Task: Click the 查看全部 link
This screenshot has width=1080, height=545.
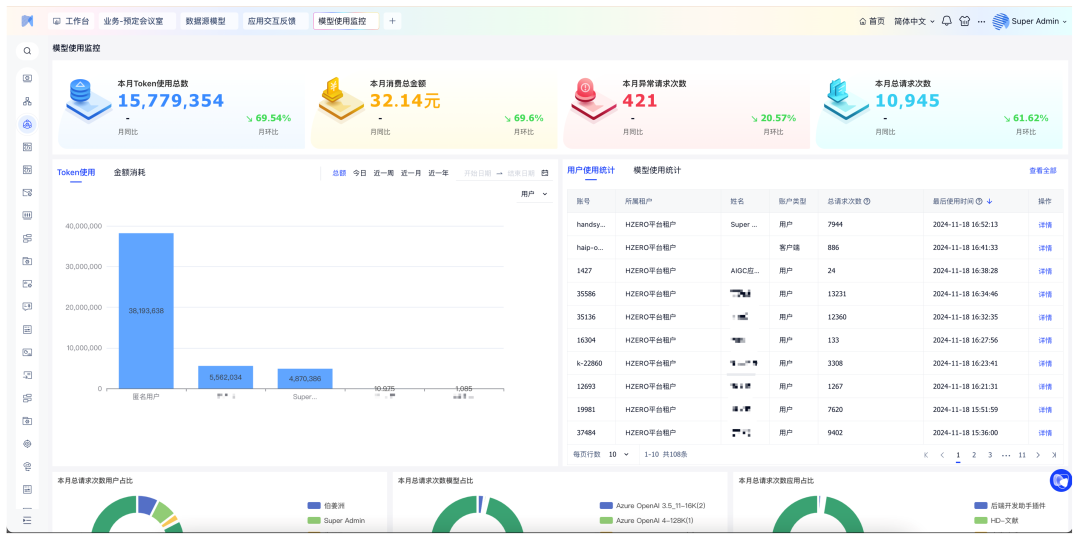Action: [1042, 171]
